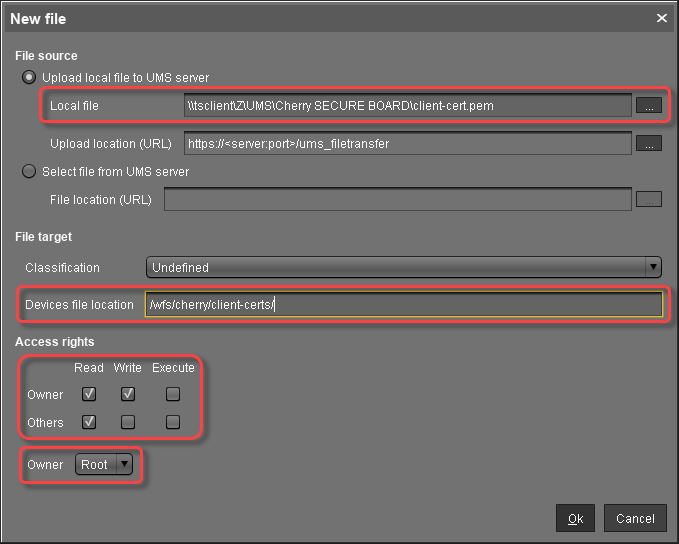The width and height of the screenshot is (679, 544).
Task: Enable Write permission for Others
Action: point(127,422)
